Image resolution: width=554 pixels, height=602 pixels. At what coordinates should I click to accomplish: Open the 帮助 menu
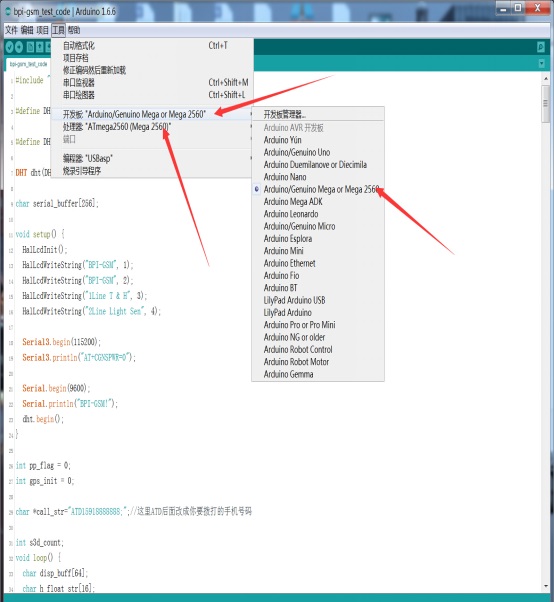pyautogui.click(x=74, y=30)
